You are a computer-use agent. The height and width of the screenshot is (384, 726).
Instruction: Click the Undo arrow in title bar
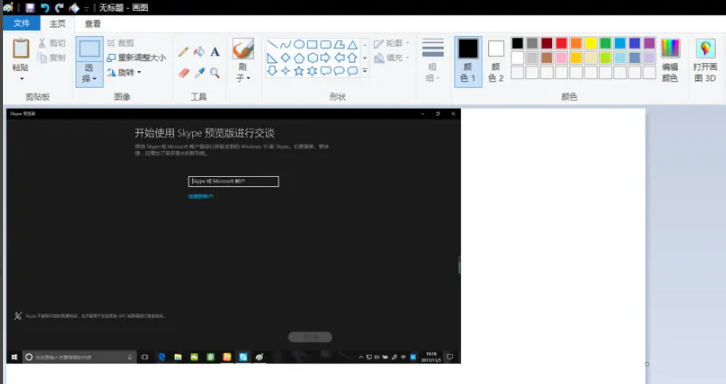[45, 8]
